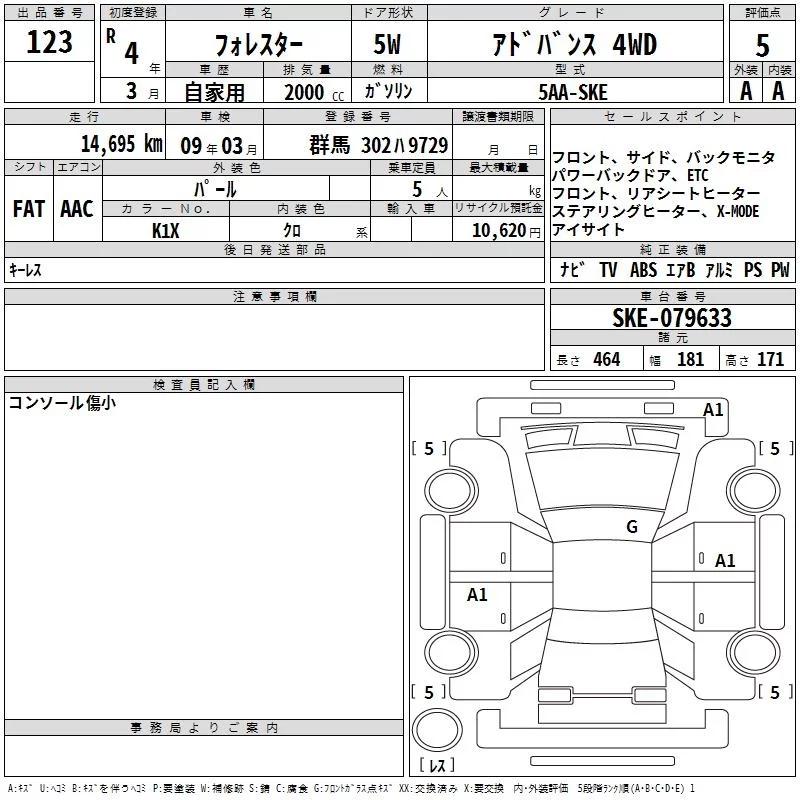
Task: Click the sales point "パワーバックドア、ETC"
Action: click(x=630, y=176)
